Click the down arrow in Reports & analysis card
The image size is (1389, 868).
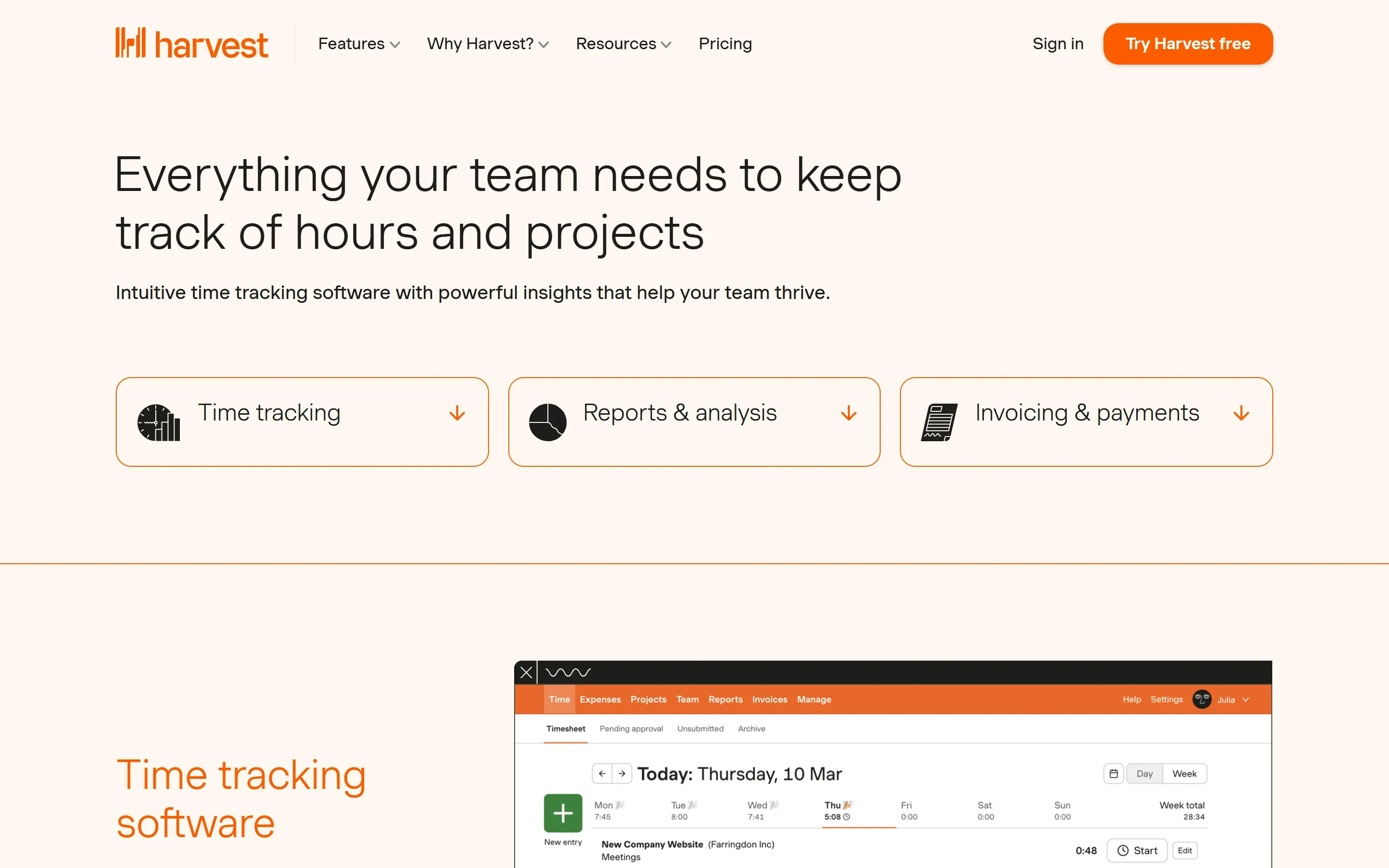pos(848,413)
